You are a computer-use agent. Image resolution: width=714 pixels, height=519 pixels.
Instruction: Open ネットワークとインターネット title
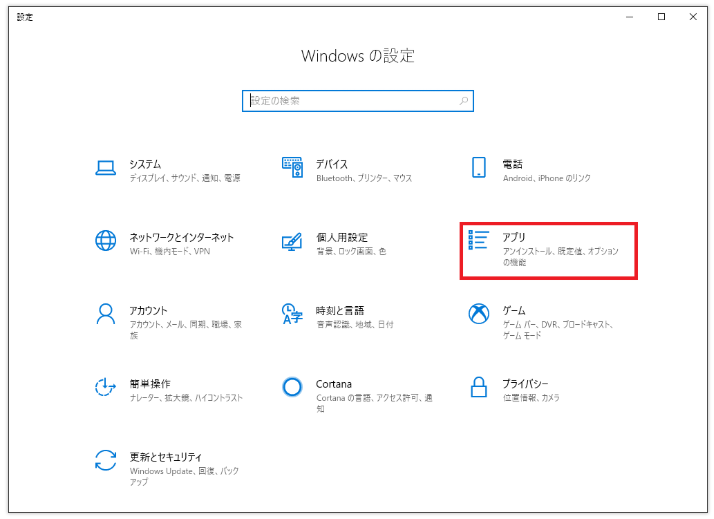click(182, 237)
